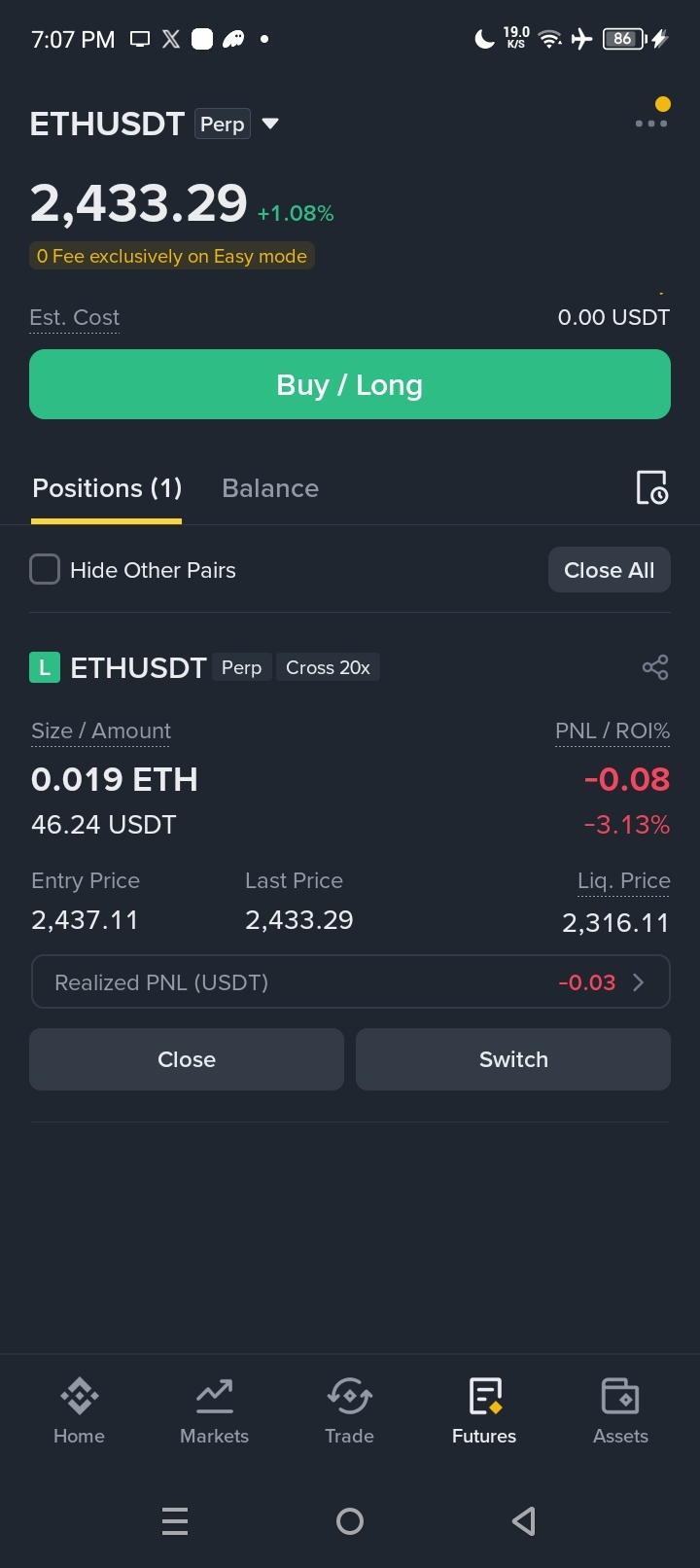The width and height of the screenshot is (700, 1568).
Task: Tap the Buy / Long button
Action: point(350,384)
